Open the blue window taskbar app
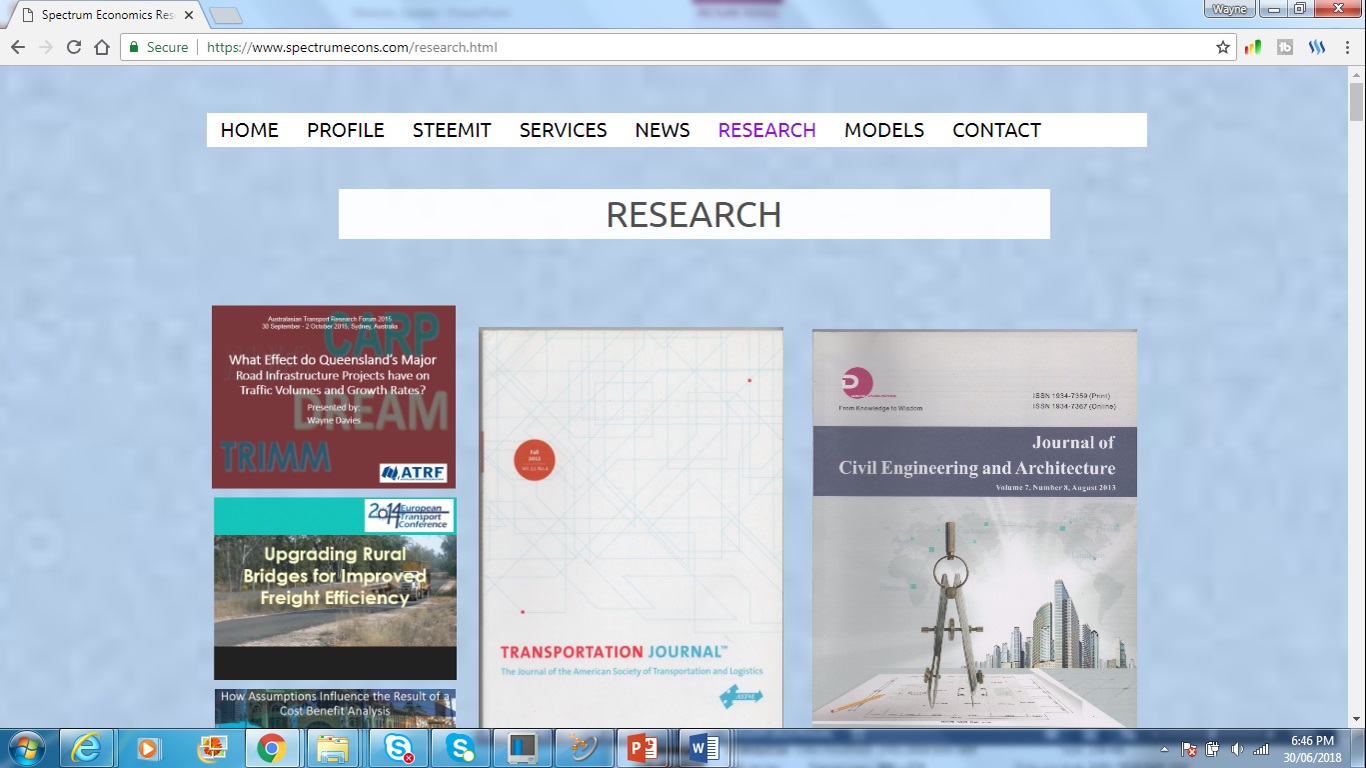The height and width of the screenshot is (768, 1366). [x=522, y=748]
